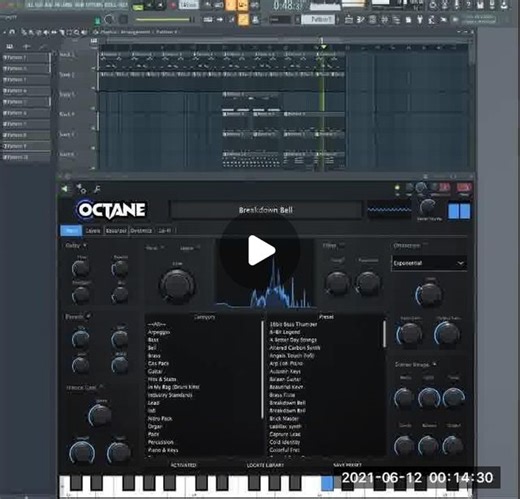The image size is (520, 499).
Task: Select the Capture Lead preset
Action: 285,434
